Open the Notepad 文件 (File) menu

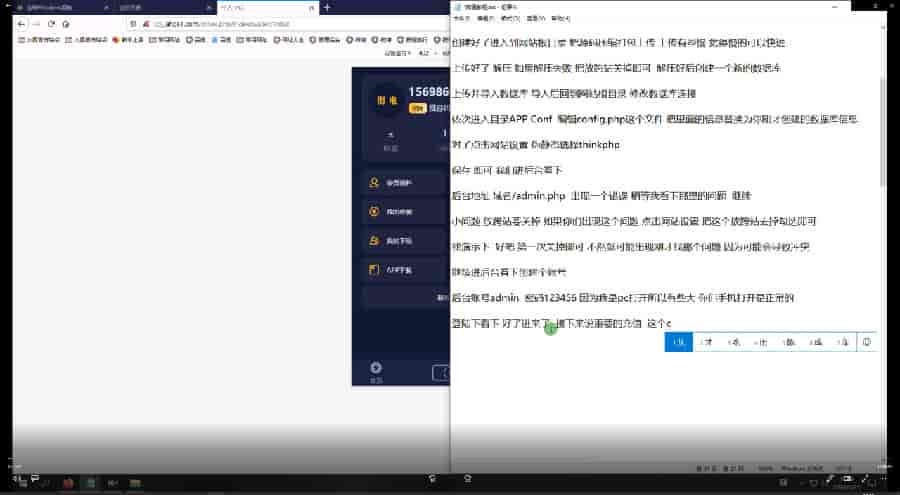(461, 18)
